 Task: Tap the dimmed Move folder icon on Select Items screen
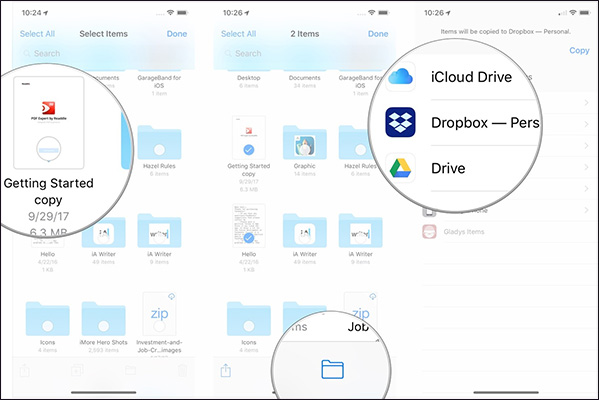tap(130, 370)
